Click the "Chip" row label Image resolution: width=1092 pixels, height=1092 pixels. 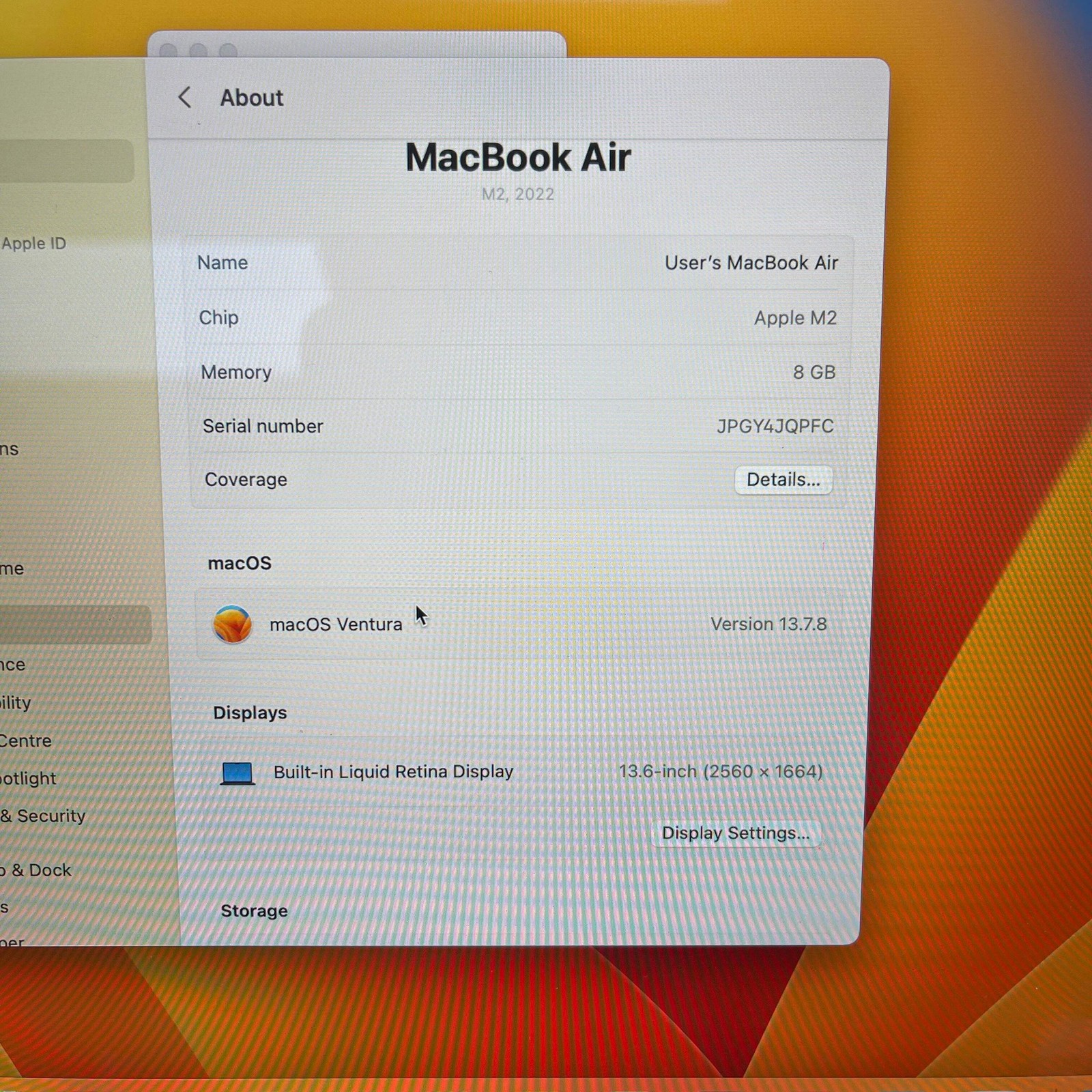pyautogui.click(x=218, y=318)
